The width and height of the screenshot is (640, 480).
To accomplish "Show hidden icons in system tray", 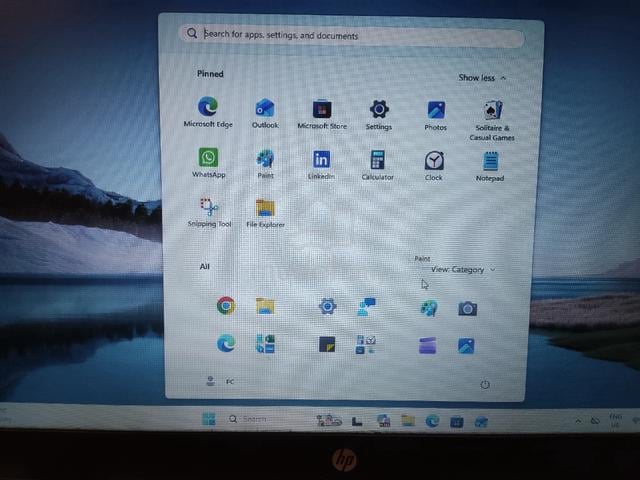I will tap(578, 421).
